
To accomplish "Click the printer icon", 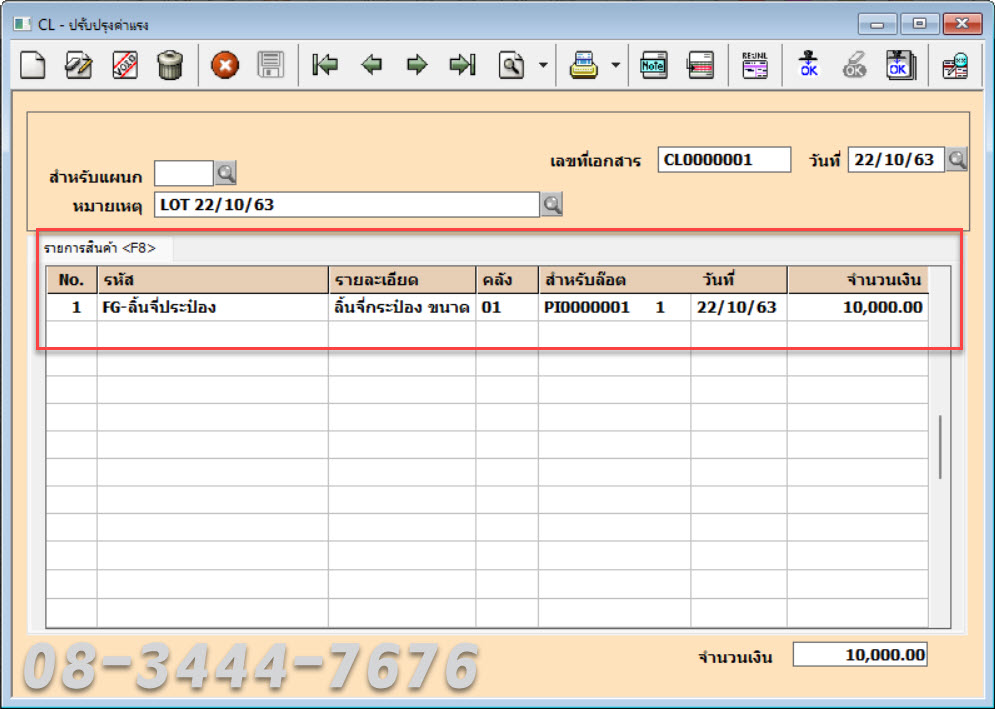I will tap(583, 65).
